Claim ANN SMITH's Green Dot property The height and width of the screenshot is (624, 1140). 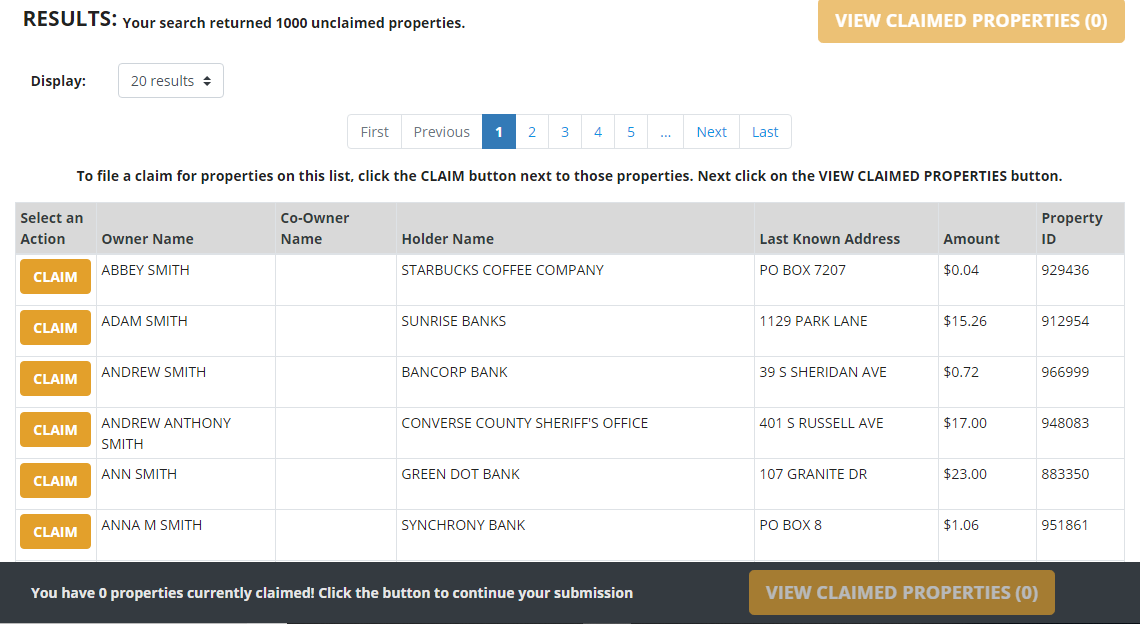(x=55, y=480)
